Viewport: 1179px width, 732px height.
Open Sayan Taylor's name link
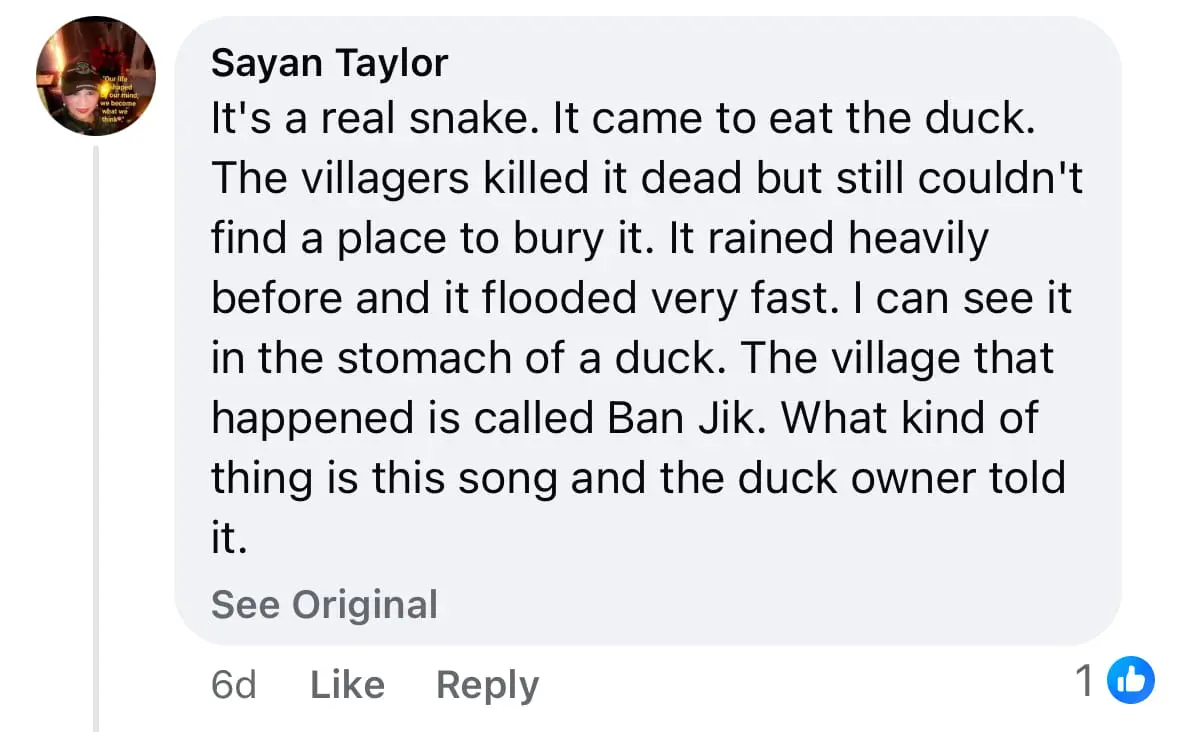[330, 62]
